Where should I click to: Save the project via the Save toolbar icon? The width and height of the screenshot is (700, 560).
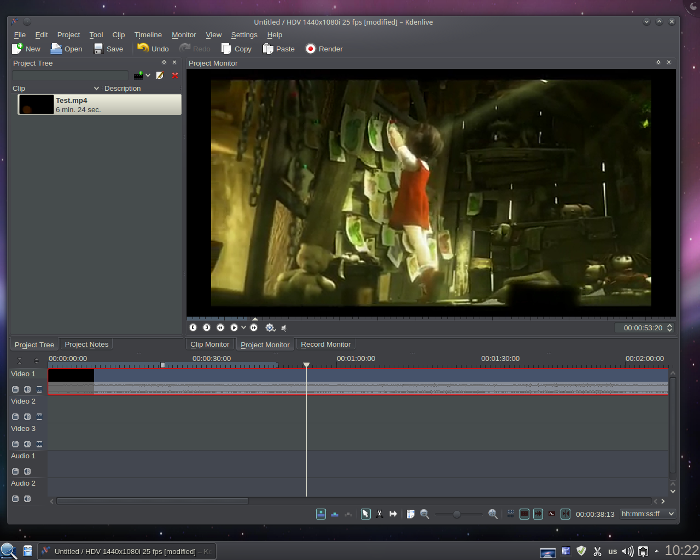[x=98, y=49]
